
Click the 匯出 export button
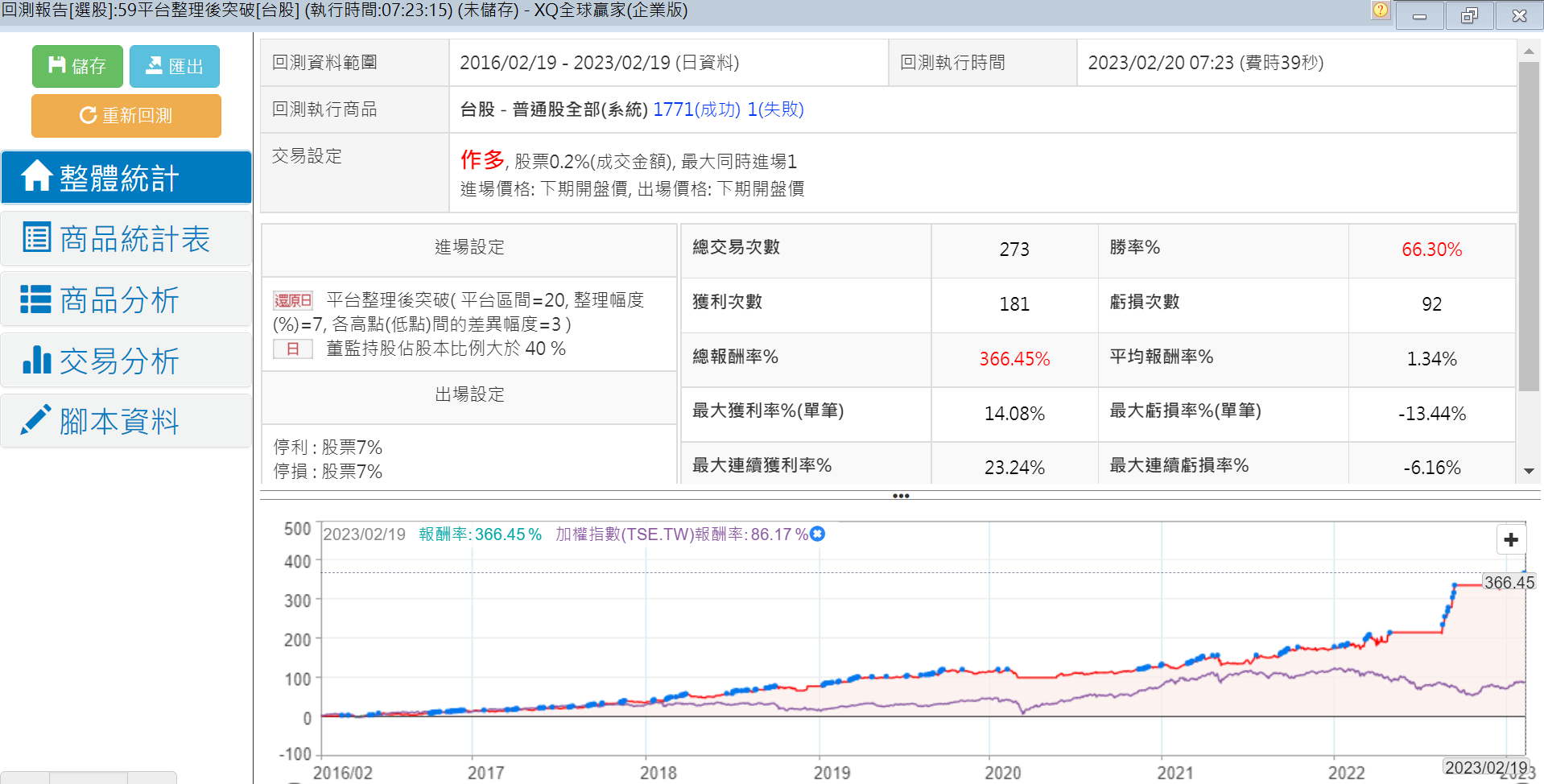(x=174, y=66)
